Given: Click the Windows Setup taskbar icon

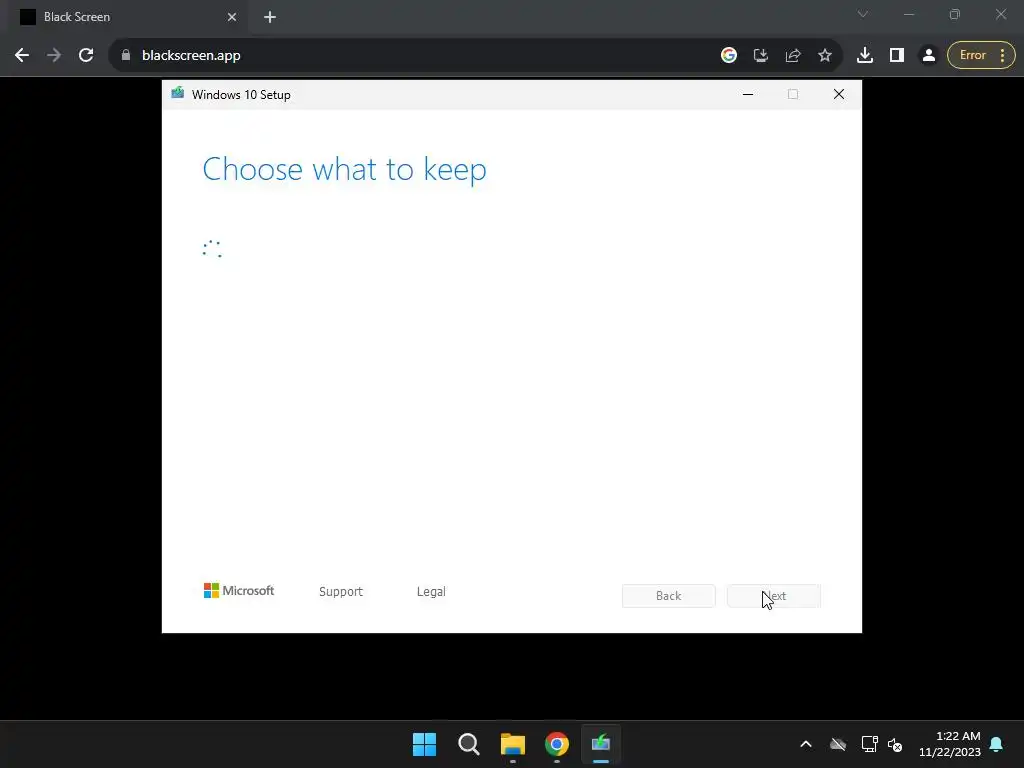Looking at the screenshot, I should (601, 744).
